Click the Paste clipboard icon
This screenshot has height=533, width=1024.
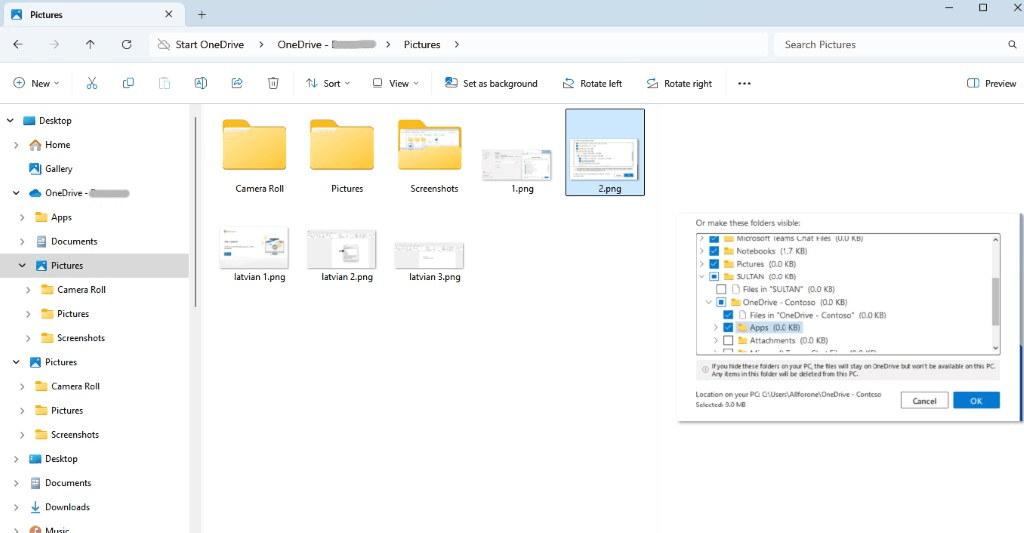tap(165, 83)
